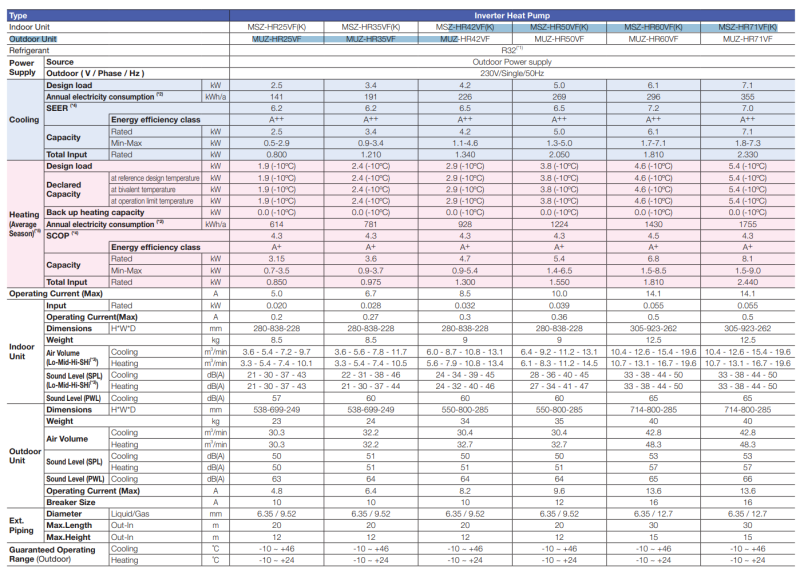Pick indoor air volume '3.3 - 5.4 - 7.4 - 10.5'
800x568 pixels.
[371, 363]
